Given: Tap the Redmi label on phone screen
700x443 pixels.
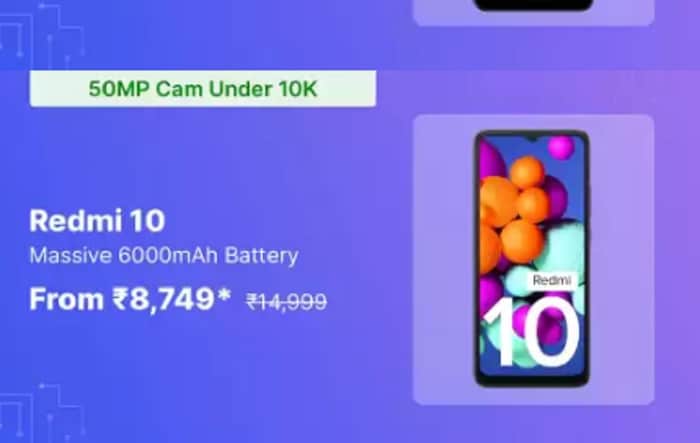Looking at the screenshot, I should [x=552, y=280].
